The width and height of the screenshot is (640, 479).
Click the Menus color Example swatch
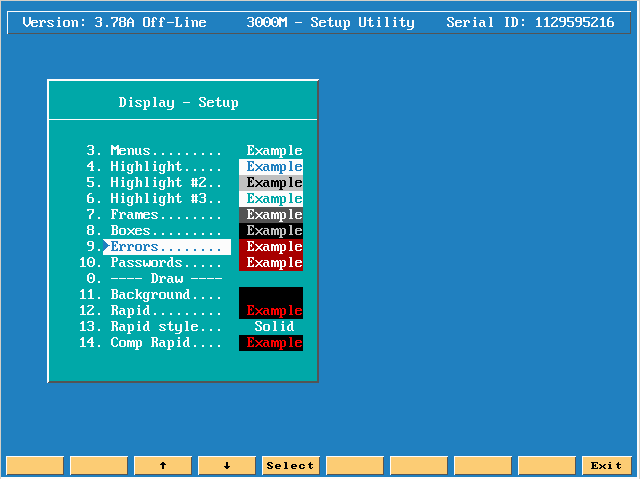[274, 151]
